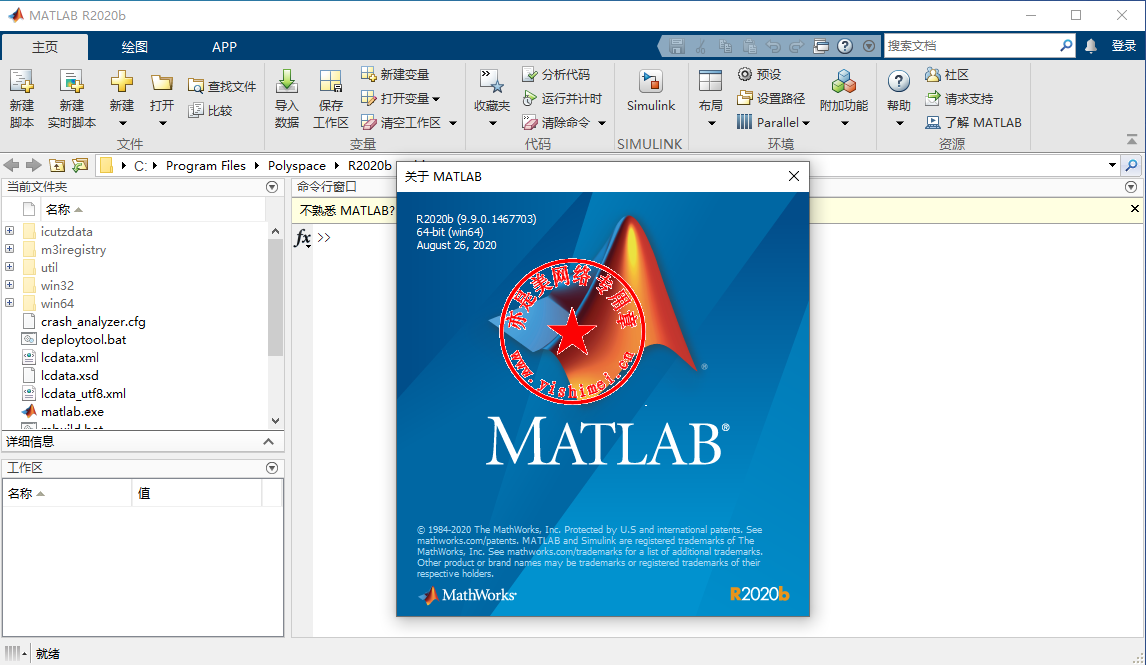
Task: Open 社区 community
Action: tap(947, 75)
